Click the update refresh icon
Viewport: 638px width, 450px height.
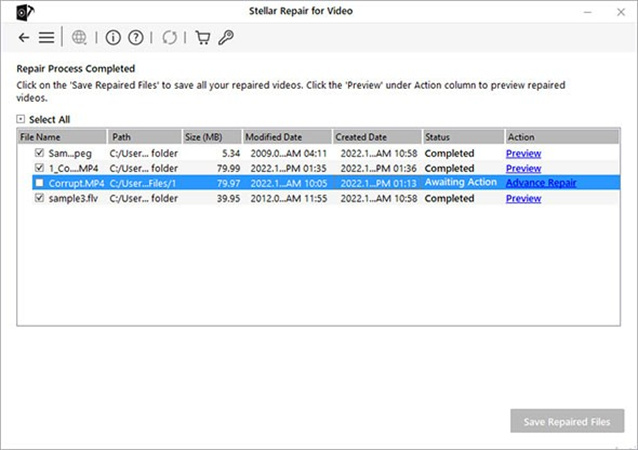pos(169,38)
